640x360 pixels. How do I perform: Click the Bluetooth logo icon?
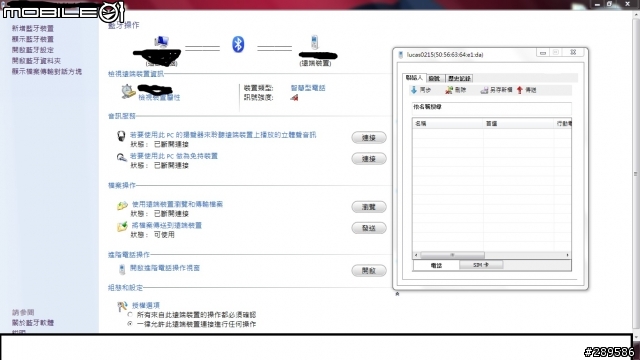point(238,44)
